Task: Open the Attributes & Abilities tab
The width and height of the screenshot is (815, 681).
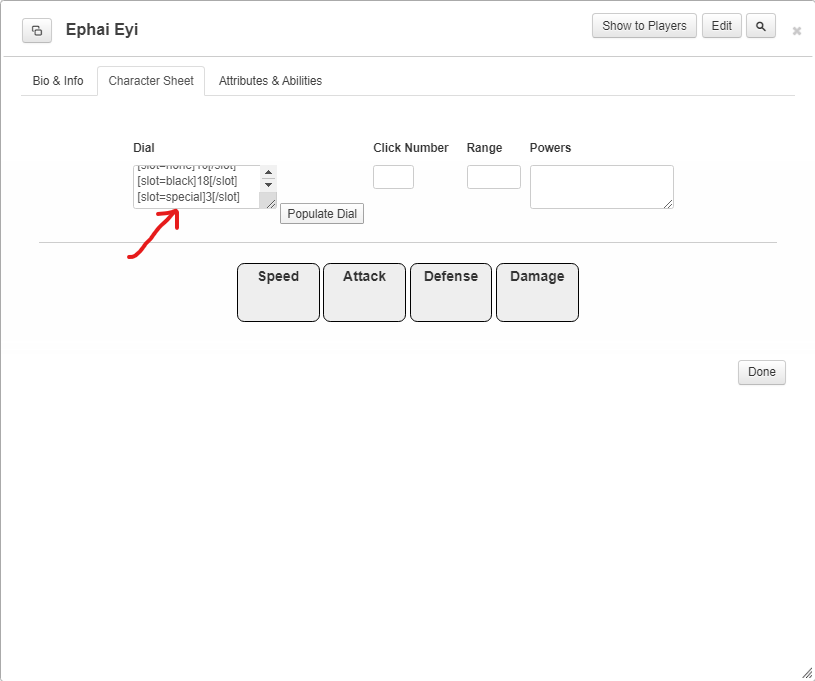Action: pyautogui.click(x=270, y=81)
